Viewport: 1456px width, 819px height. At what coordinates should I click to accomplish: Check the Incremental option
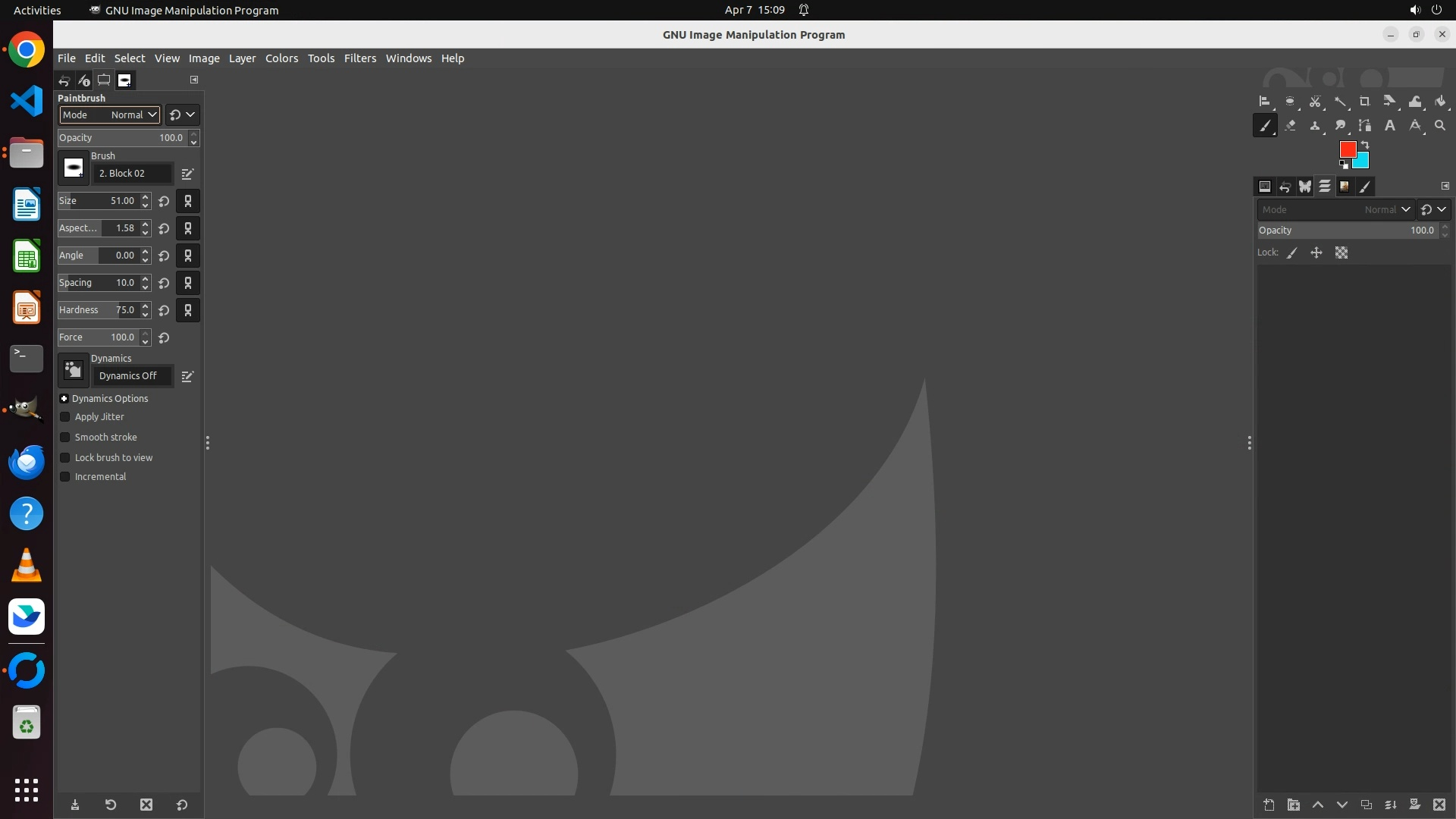pos(65,477)
